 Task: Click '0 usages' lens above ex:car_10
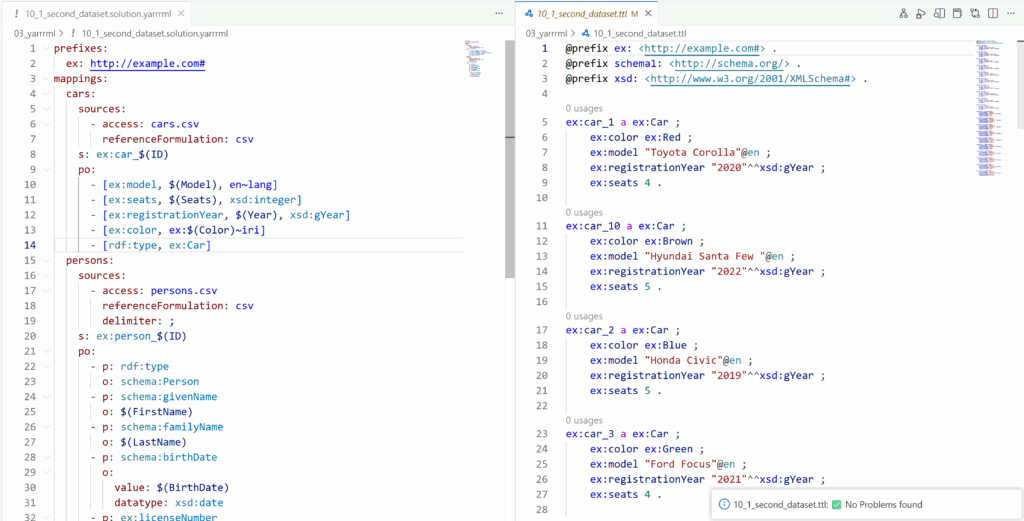584,212
